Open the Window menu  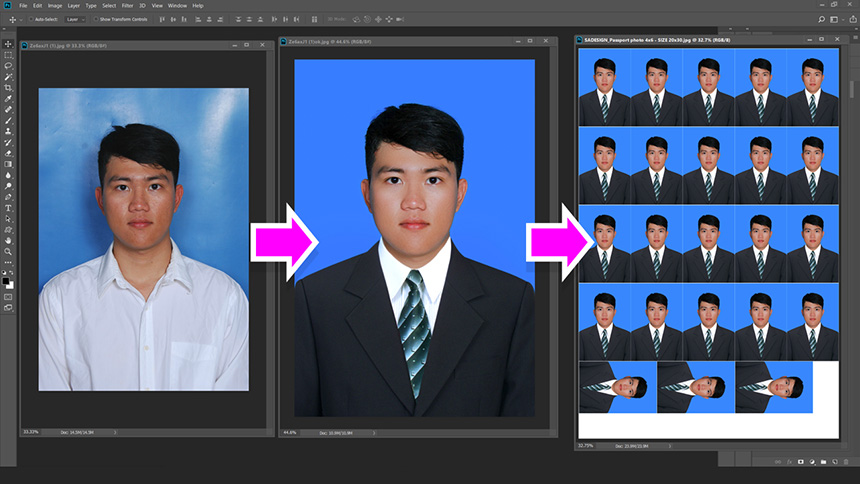tap(177, 6)
